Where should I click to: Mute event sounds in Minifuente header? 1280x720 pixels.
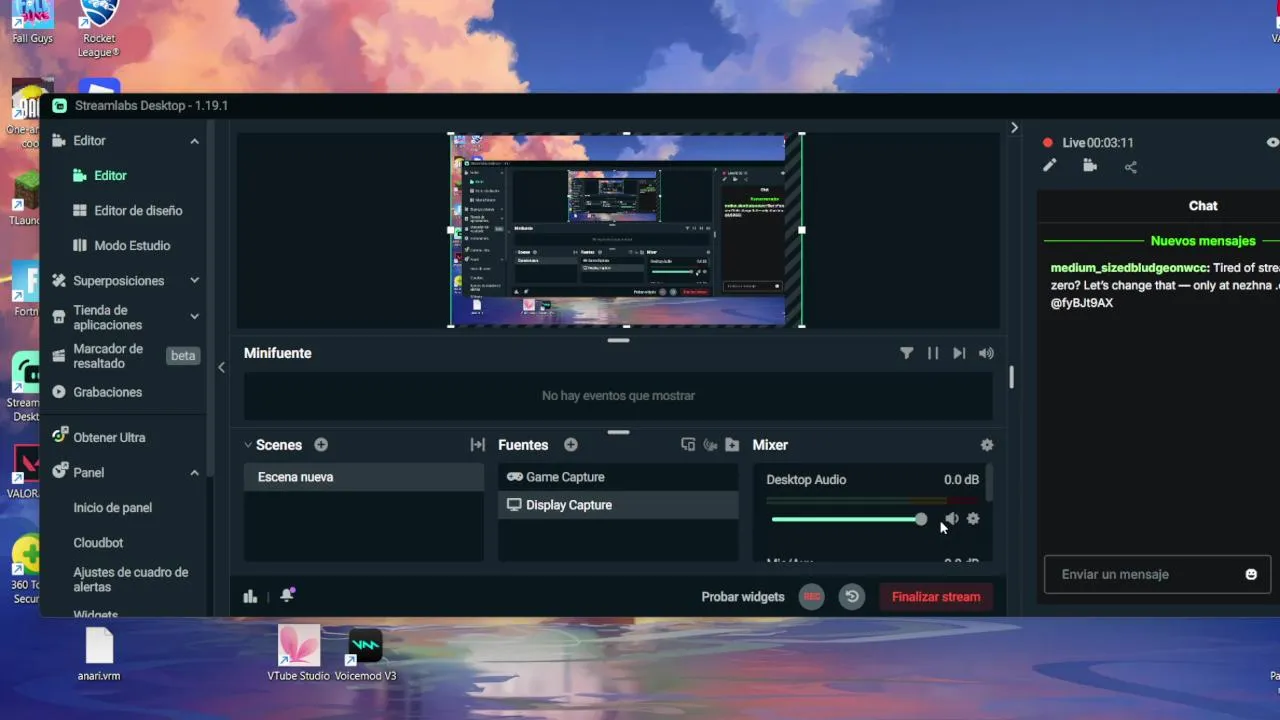pyautogui.click(x=986, y=353)
